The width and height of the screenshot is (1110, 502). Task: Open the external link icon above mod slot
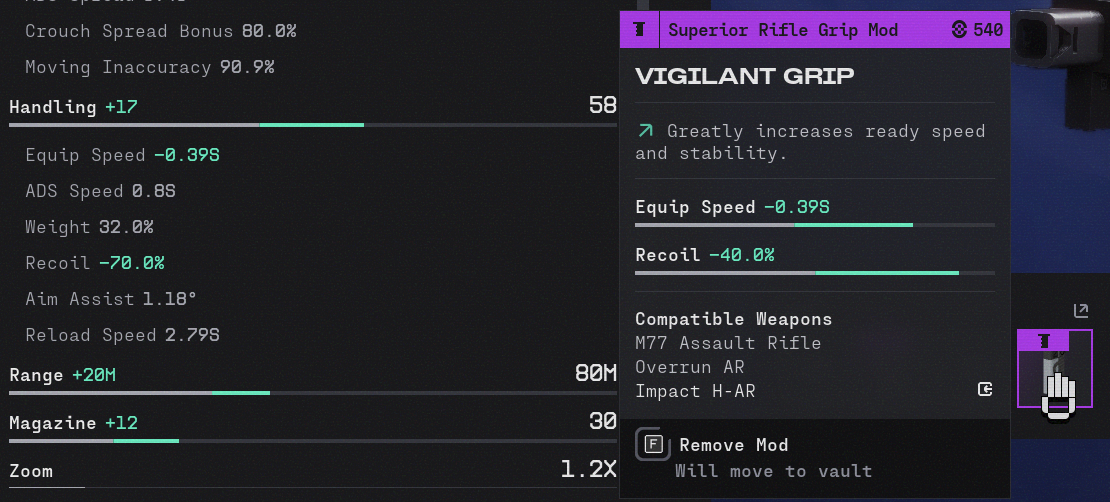(1080, 310)
